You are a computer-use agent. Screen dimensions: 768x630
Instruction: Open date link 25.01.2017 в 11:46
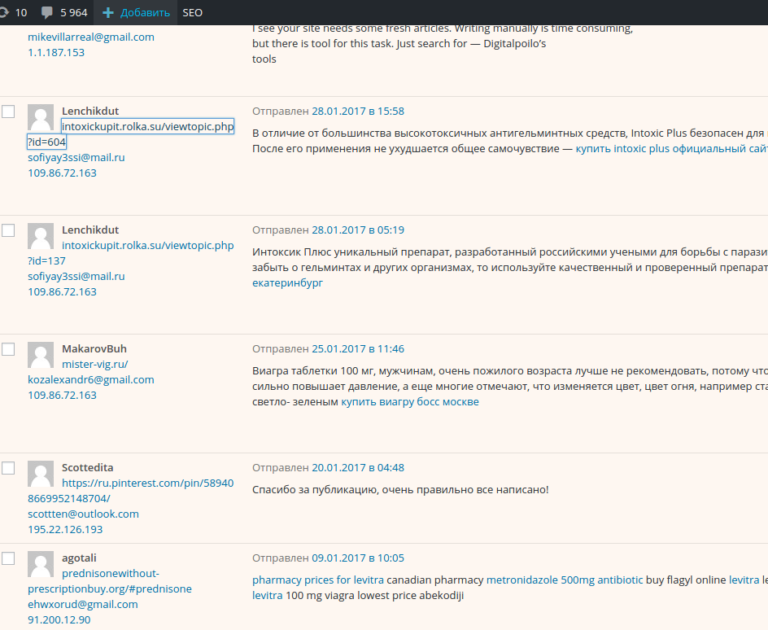(358, 349)
